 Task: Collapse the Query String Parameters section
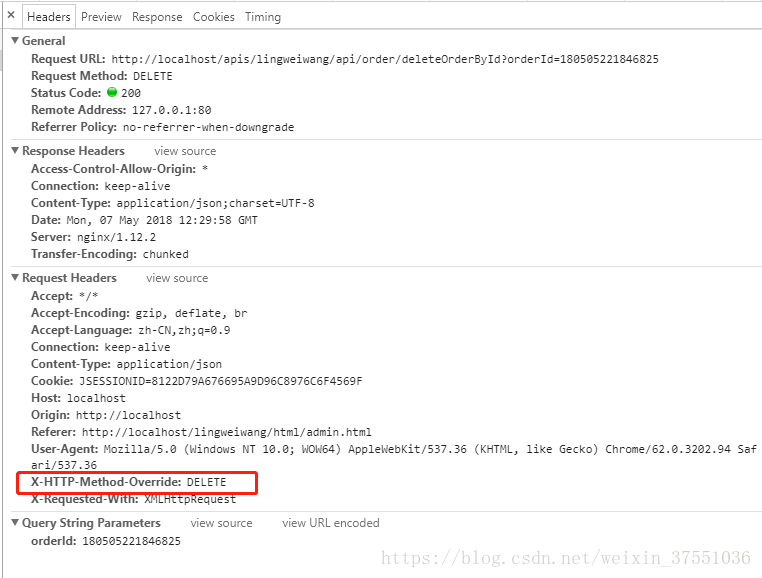[15, 523]
